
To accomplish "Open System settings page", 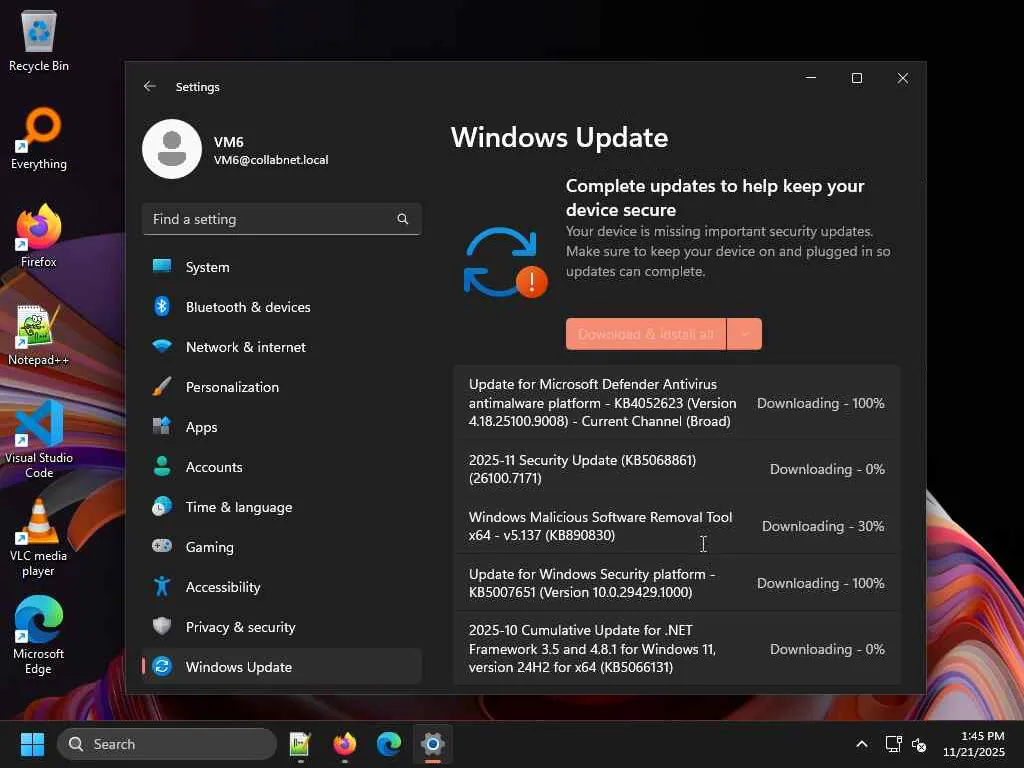I will click(x=281, y=266).
